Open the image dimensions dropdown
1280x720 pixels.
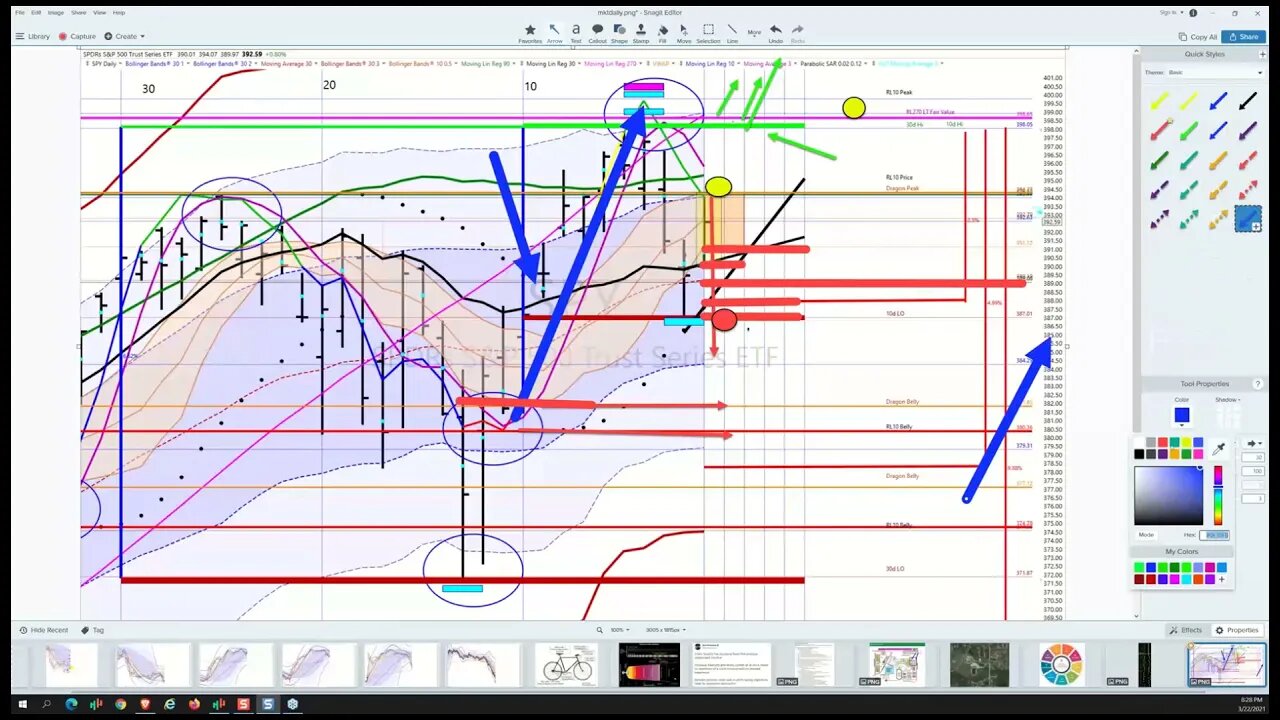pyautogui.click(x=664, y=630)
